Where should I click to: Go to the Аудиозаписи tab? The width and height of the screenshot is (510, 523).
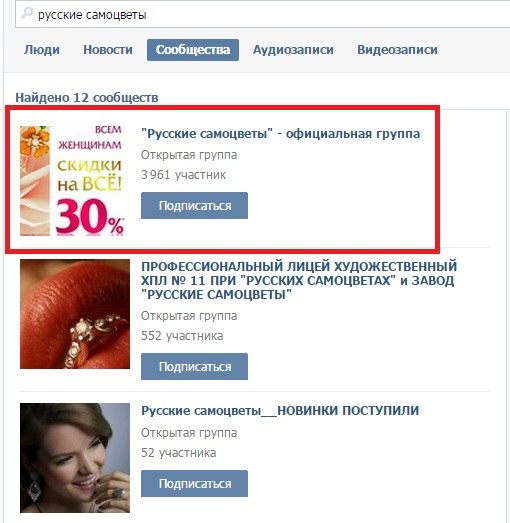(x=293, y=50)
